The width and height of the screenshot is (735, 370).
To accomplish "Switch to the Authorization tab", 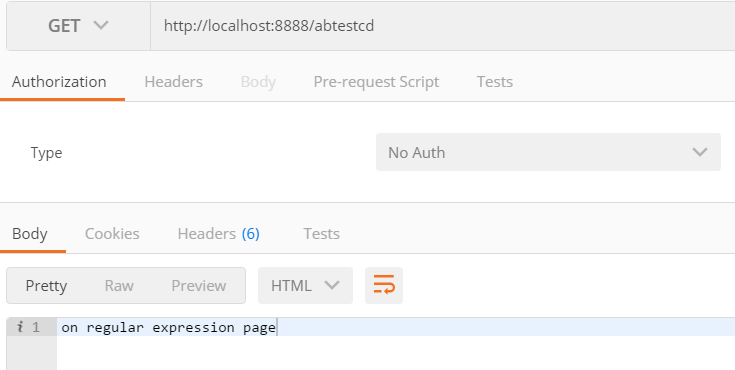I will coord(59,82).
